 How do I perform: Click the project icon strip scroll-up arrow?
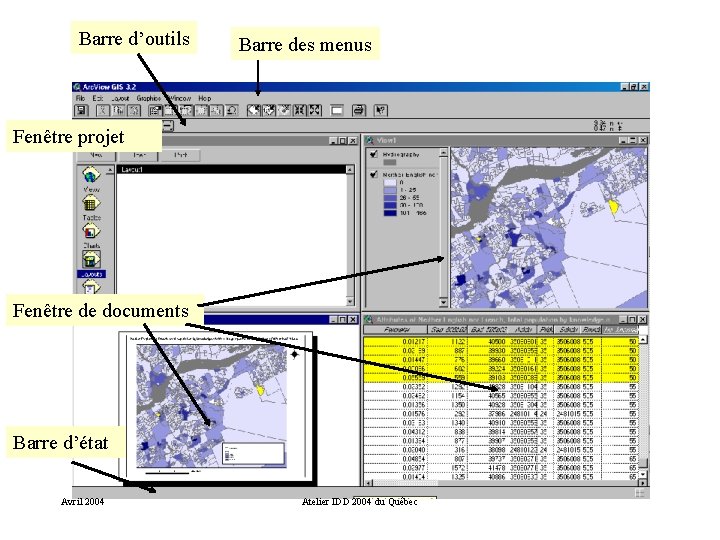tap(110, 170)
